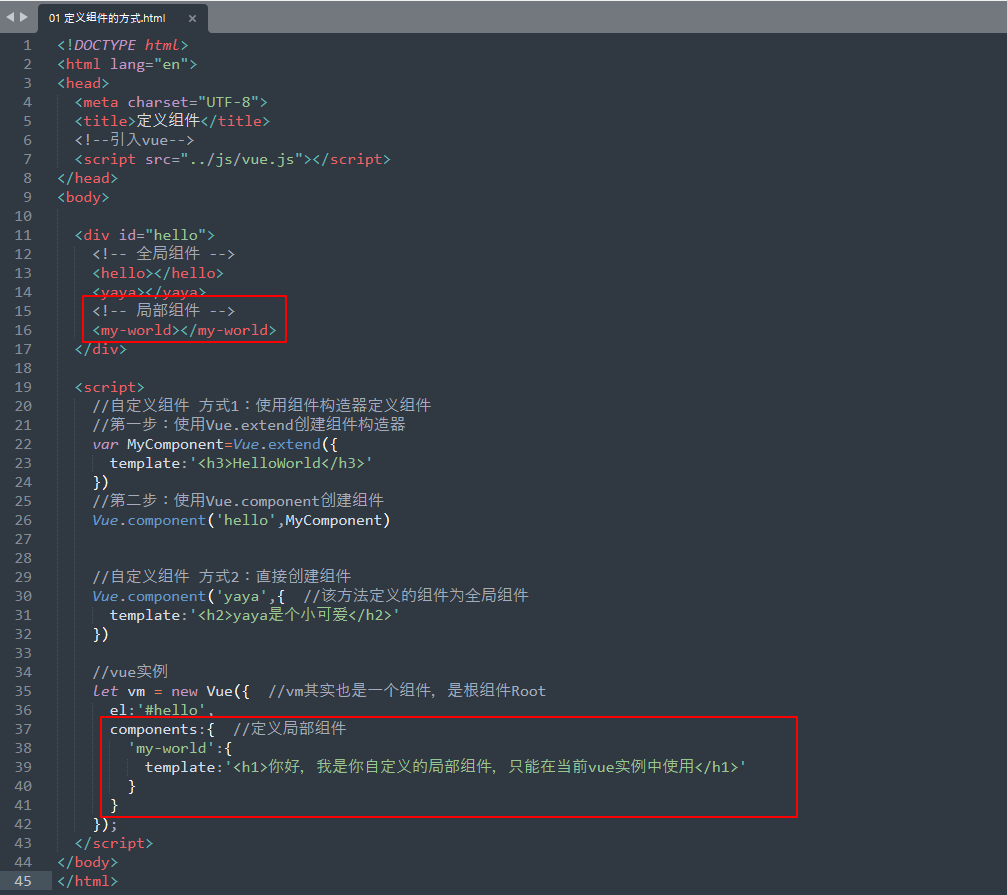Click the }); line closing the Vue instance
The image size is (1007, 895).
click(105, 824)
